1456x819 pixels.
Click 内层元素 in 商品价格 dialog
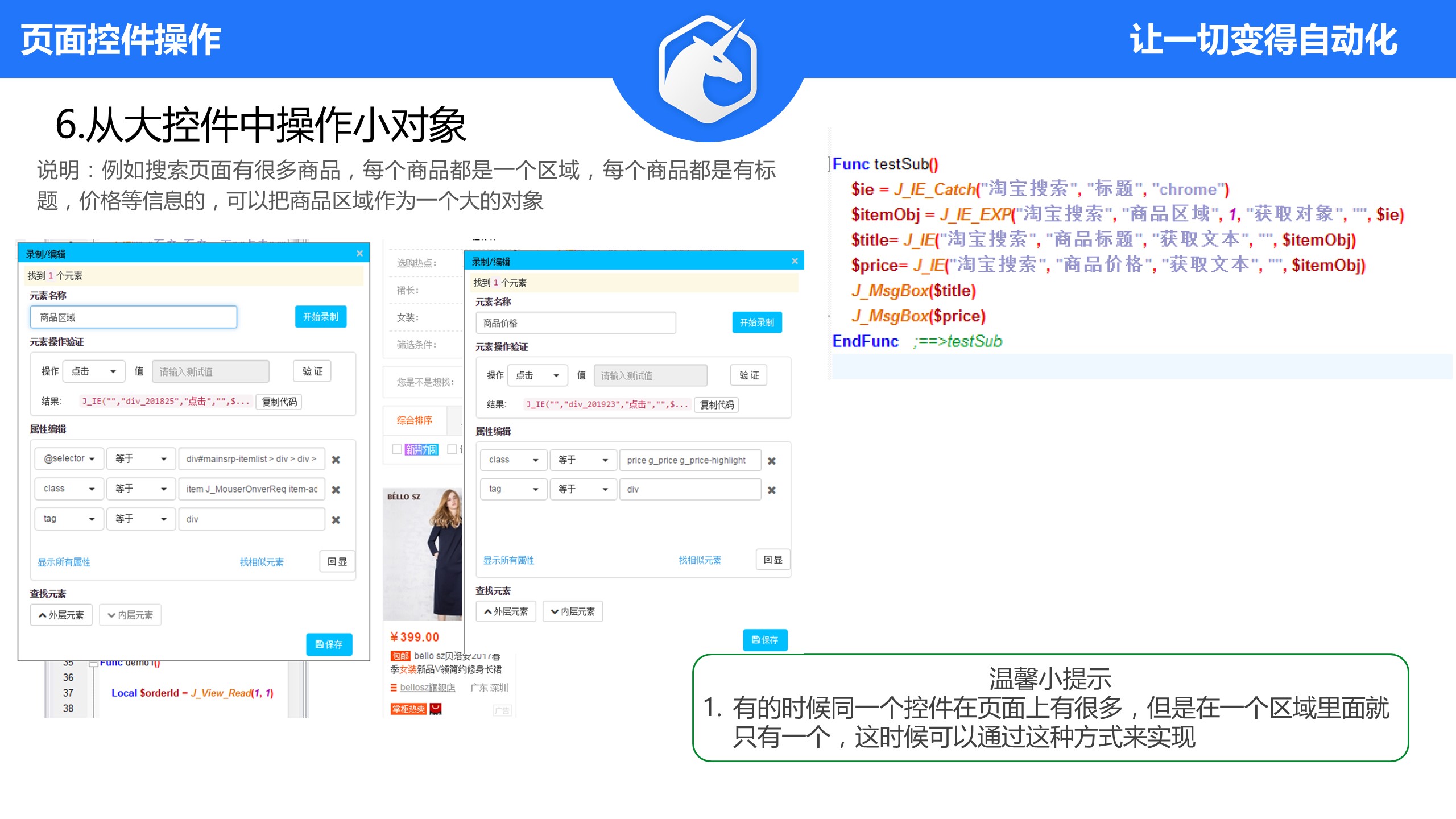[x=573, y=611]
